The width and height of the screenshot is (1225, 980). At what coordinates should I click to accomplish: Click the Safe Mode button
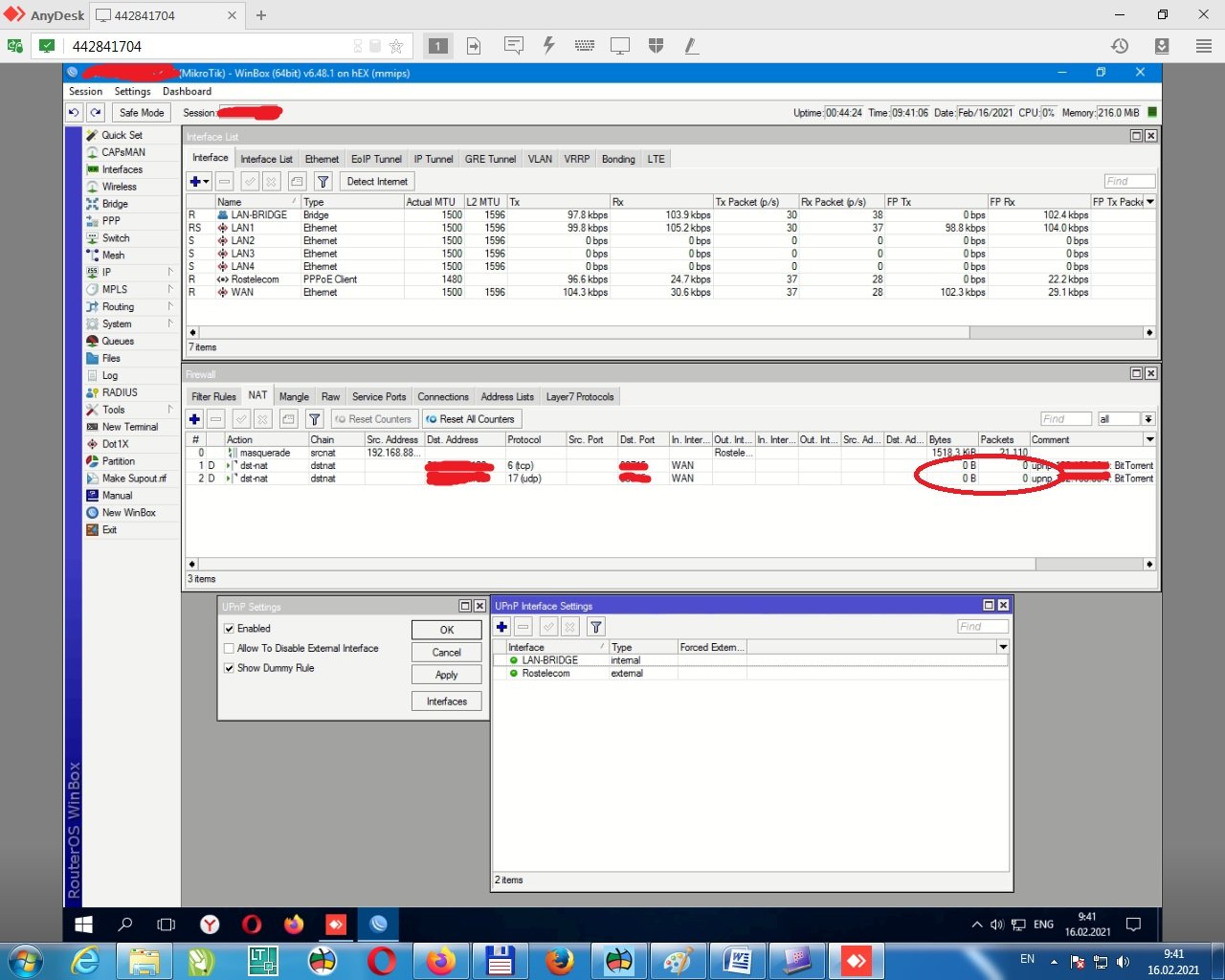pyautogui.click(x=141, y=113)
